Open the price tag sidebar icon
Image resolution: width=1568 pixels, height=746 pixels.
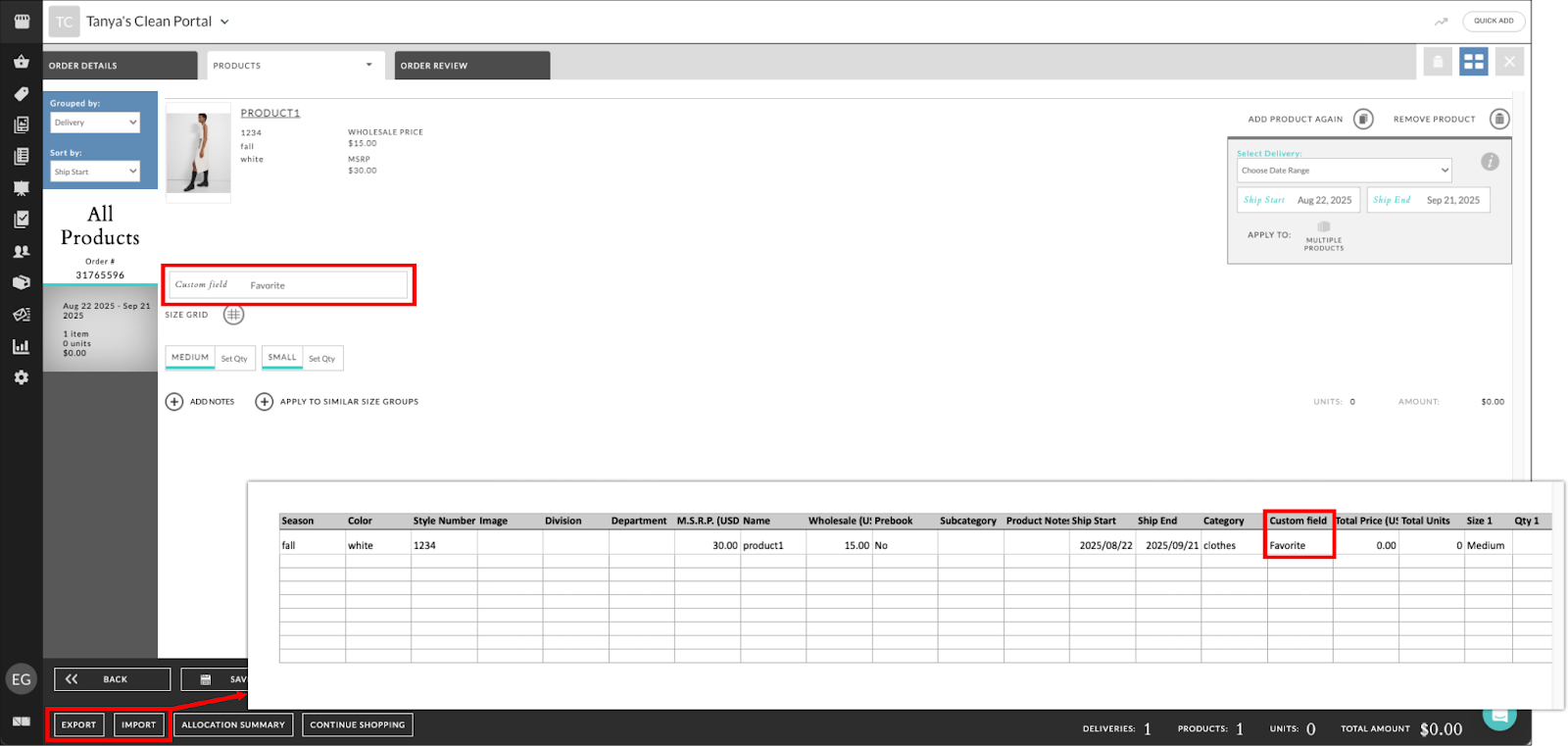point(22,94)
